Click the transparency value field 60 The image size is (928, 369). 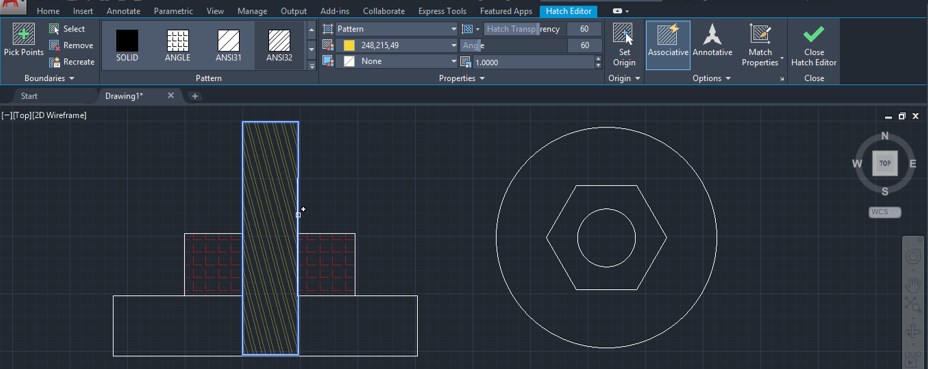click(584, 28)
